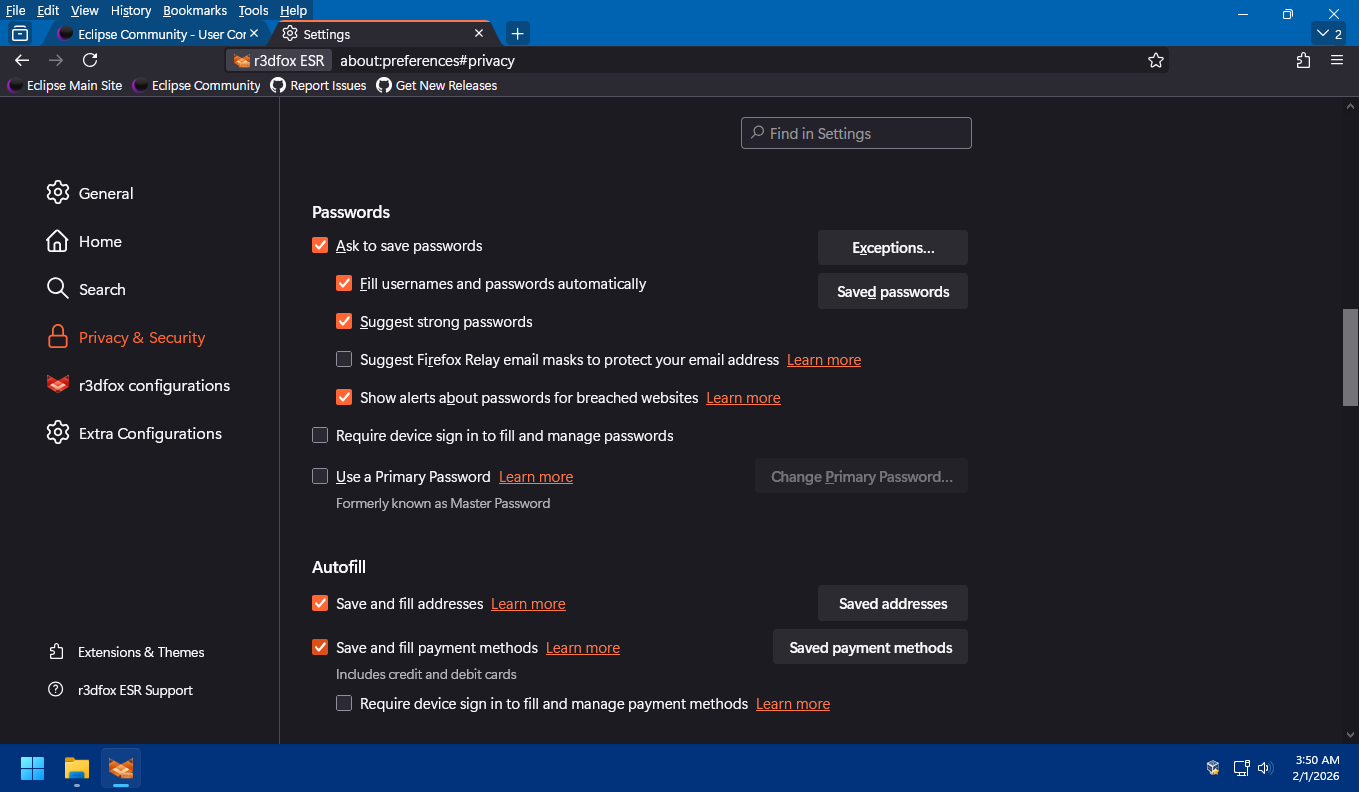Click the Find in Settings search box
Image resolution: width=1359 pixels, height=792 pixels.
(856, 133)
